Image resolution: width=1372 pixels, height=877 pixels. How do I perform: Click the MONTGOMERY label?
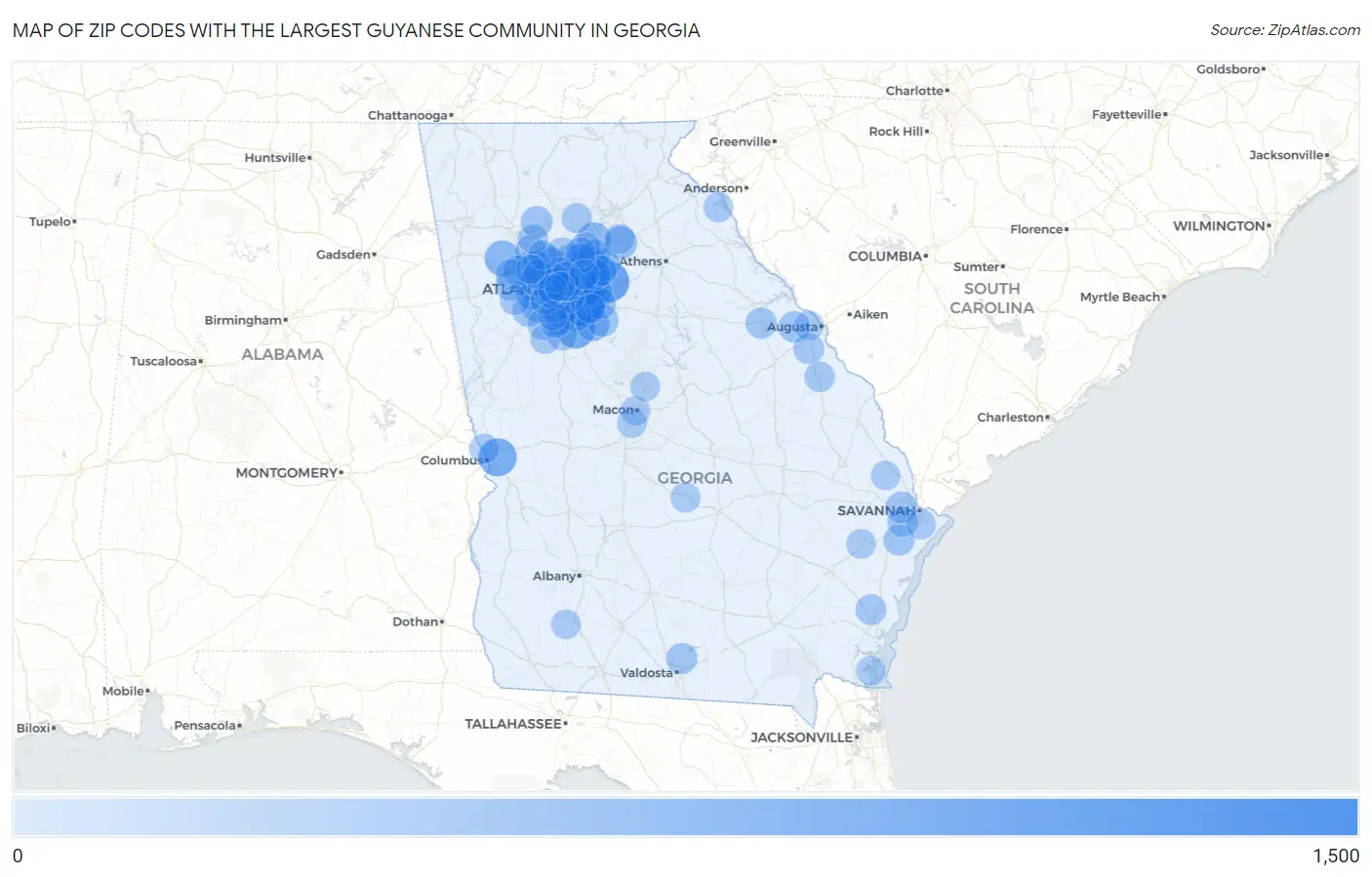coord(288,473)
